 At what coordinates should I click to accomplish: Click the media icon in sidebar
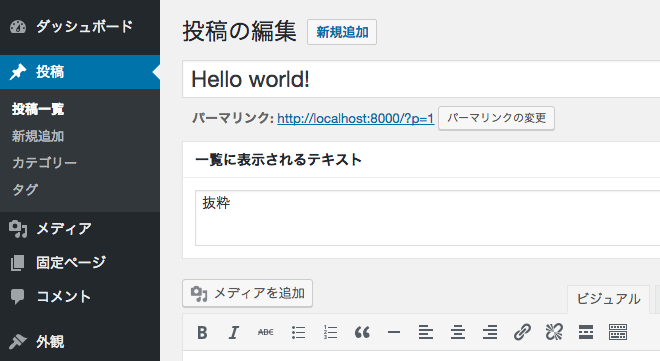[x=18, y=229]
